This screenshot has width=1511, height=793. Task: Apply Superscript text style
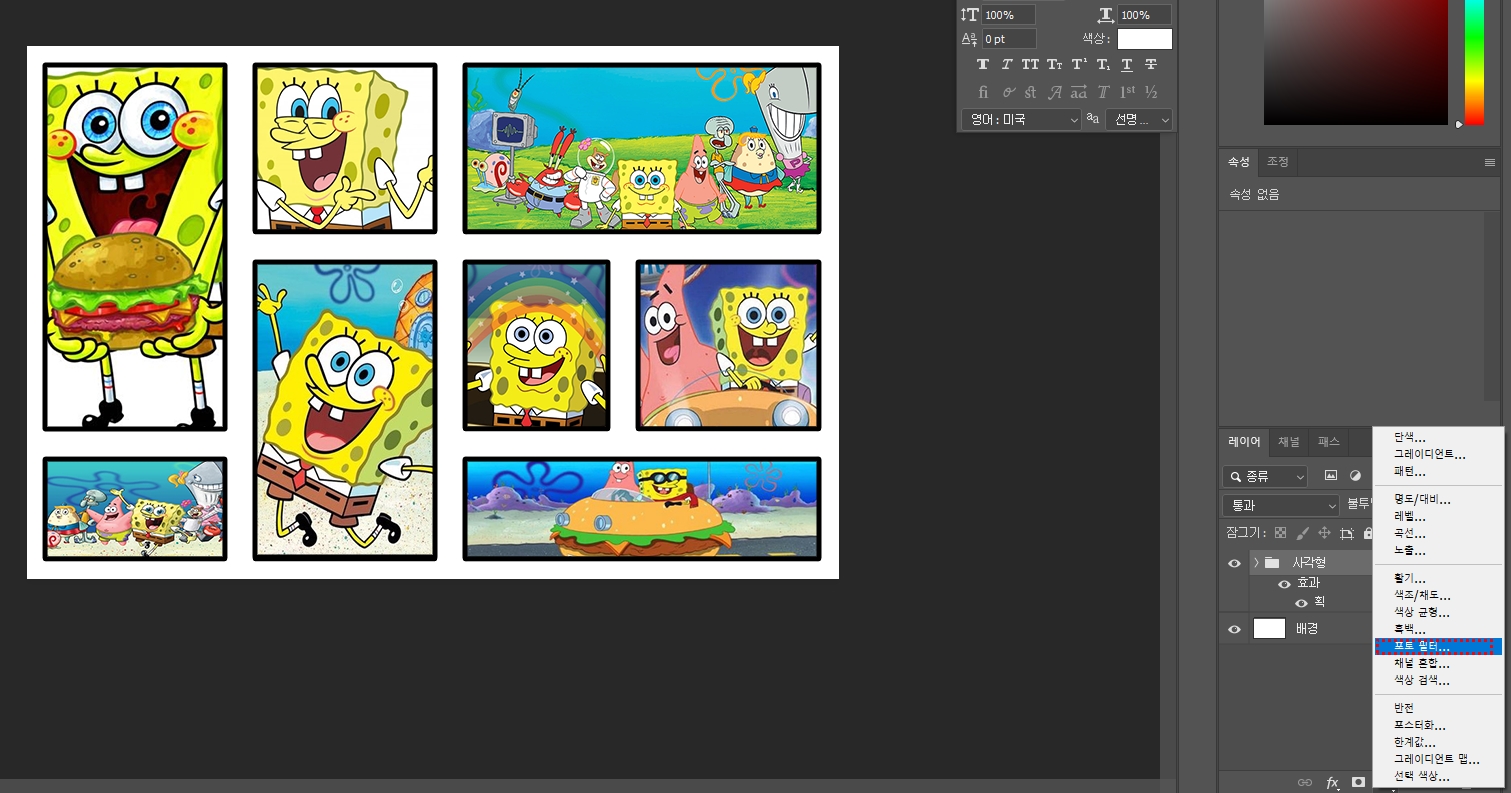tap(1079, 65)
